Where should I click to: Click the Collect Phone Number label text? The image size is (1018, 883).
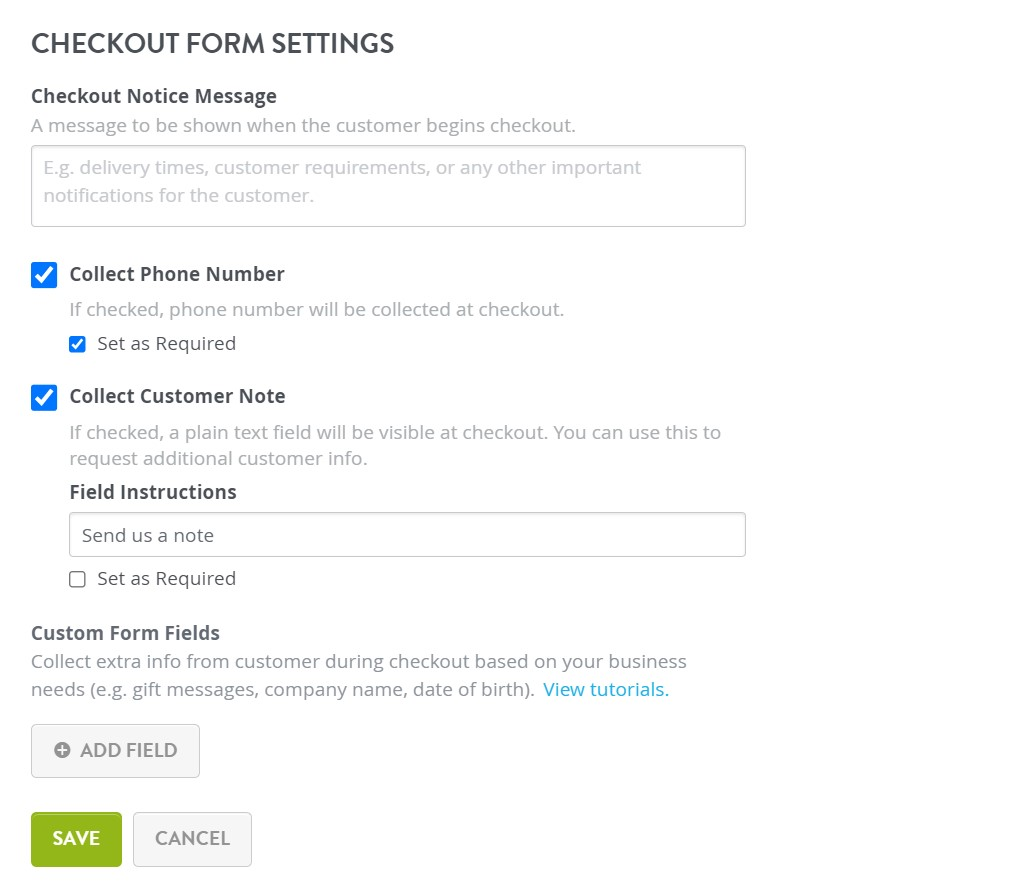point(177,275)
